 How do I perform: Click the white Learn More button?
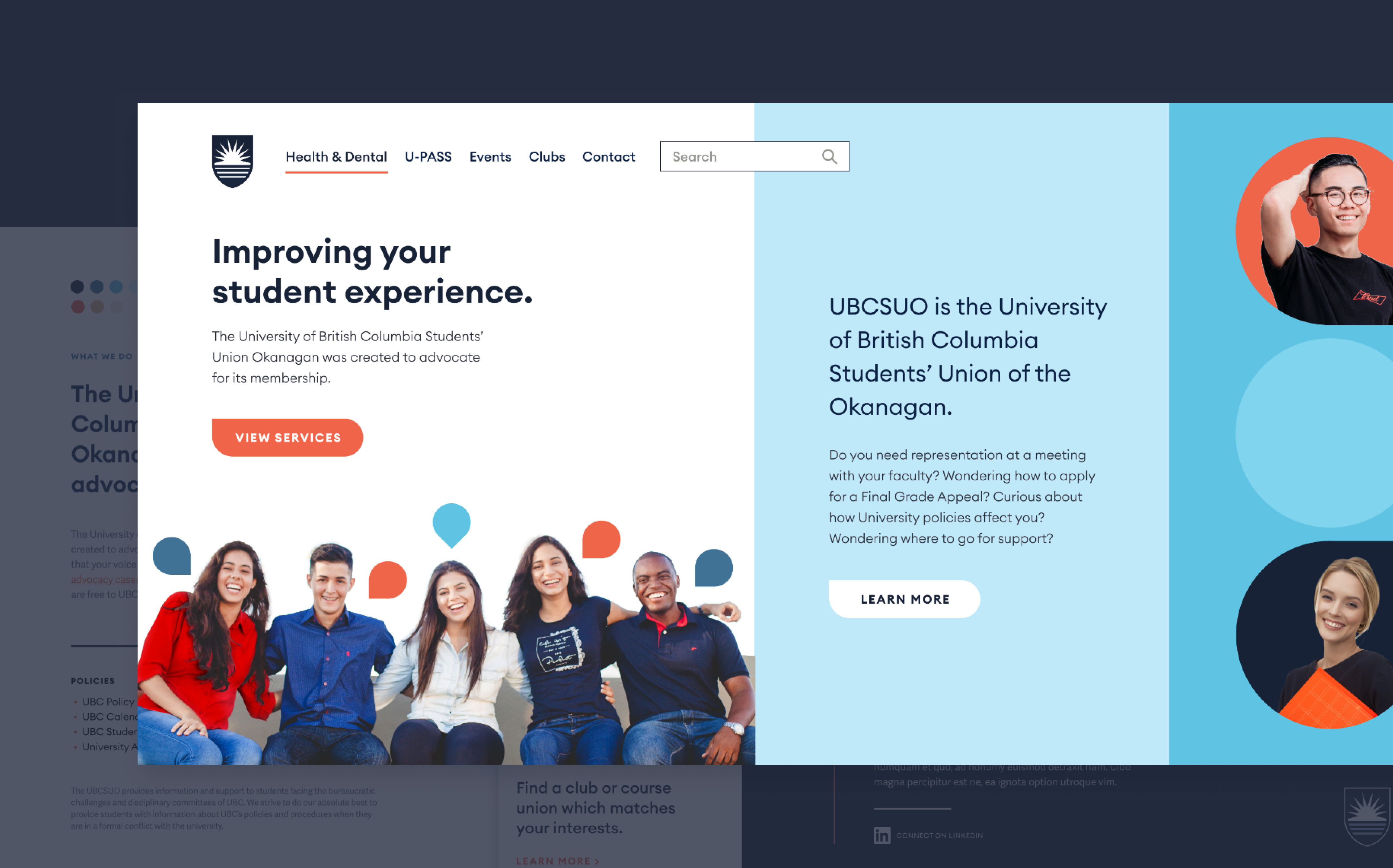(x=904, y=599)
